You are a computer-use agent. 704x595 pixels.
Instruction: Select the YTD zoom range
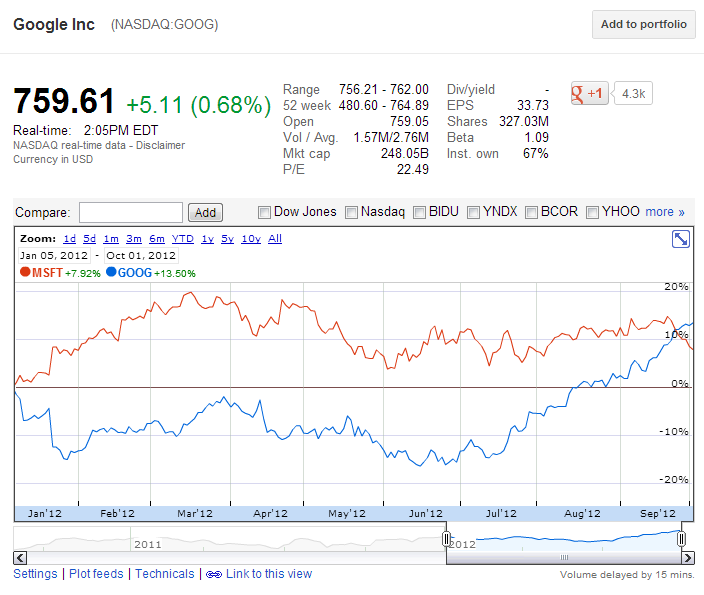coord(183,239)
